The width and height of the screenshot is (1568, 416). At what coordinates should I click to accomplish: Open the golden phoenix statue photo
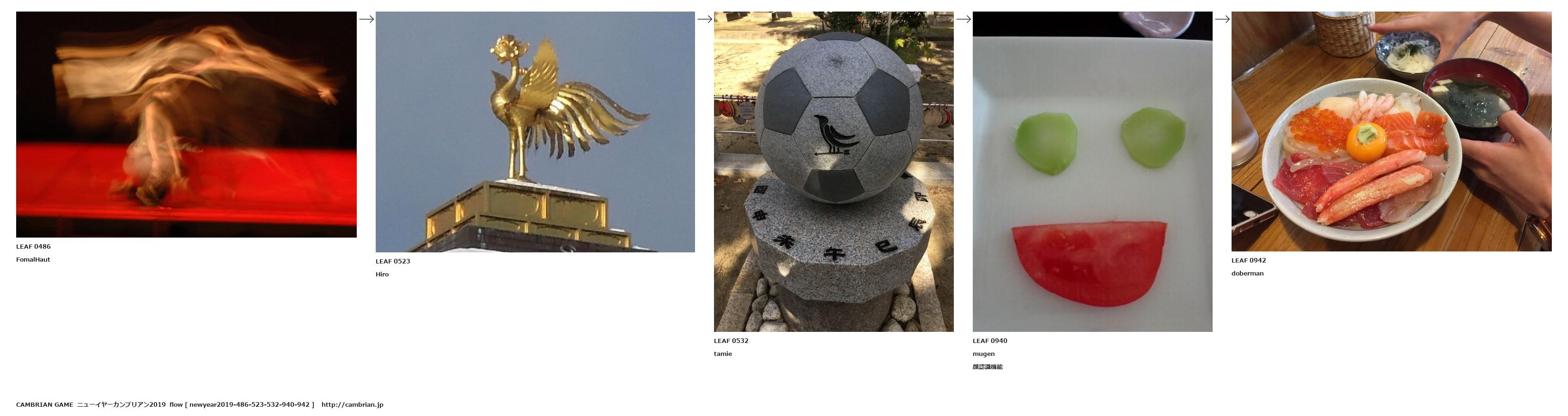tap(535, 132)
